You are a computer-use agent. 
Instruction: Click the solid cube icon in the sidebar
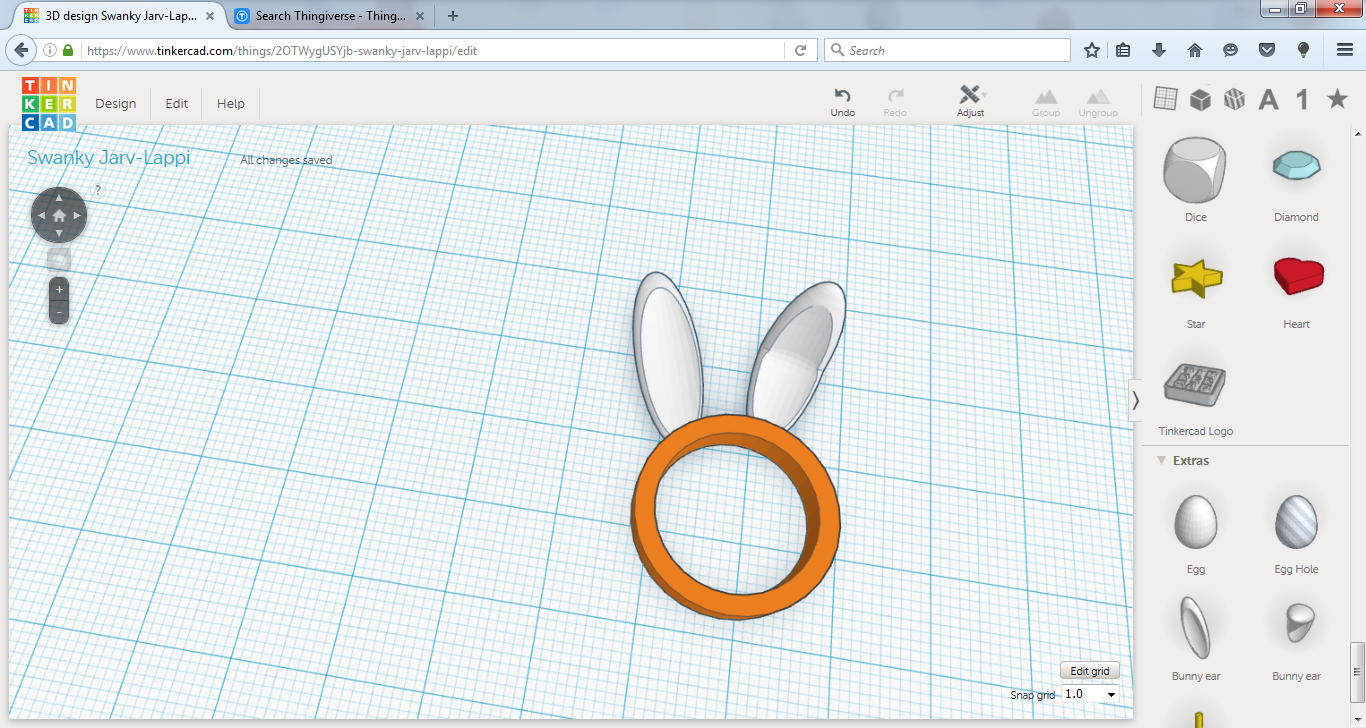pos(1199,98)
